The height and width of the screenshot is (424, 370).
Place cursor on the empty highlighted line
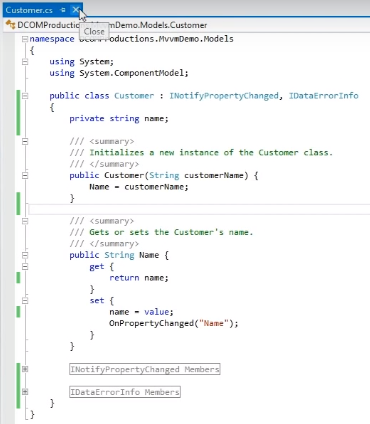[199, 210]
